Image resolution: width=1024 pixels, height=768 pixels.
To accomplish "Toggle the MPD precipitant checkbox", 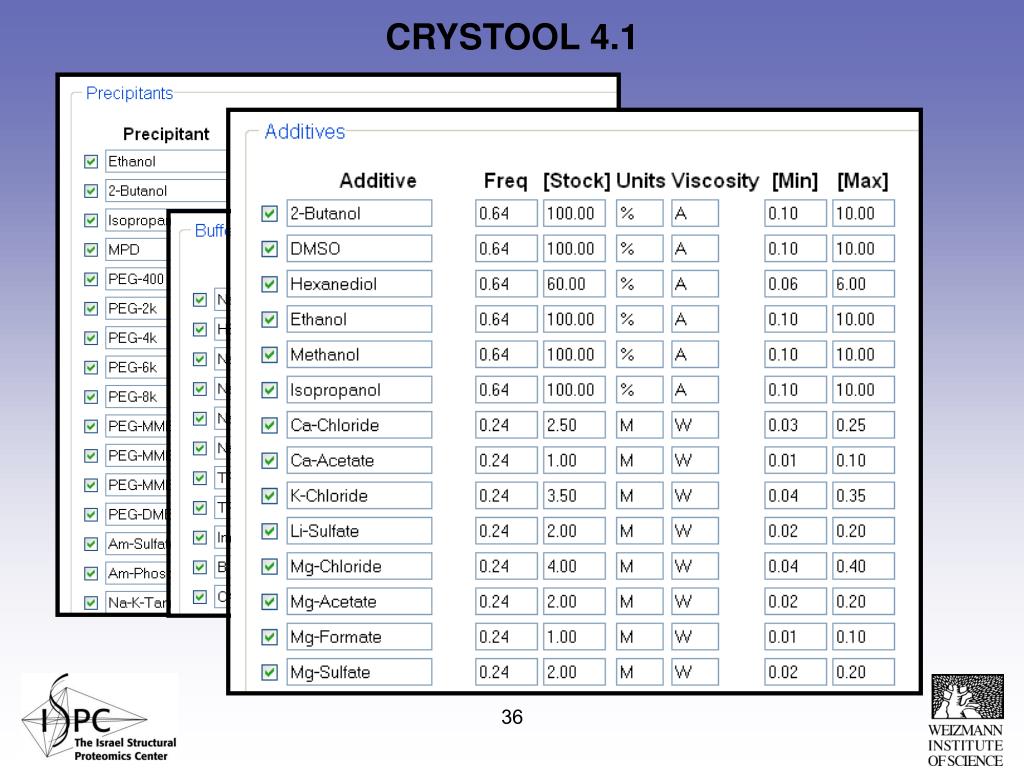I will coord(91,249).
